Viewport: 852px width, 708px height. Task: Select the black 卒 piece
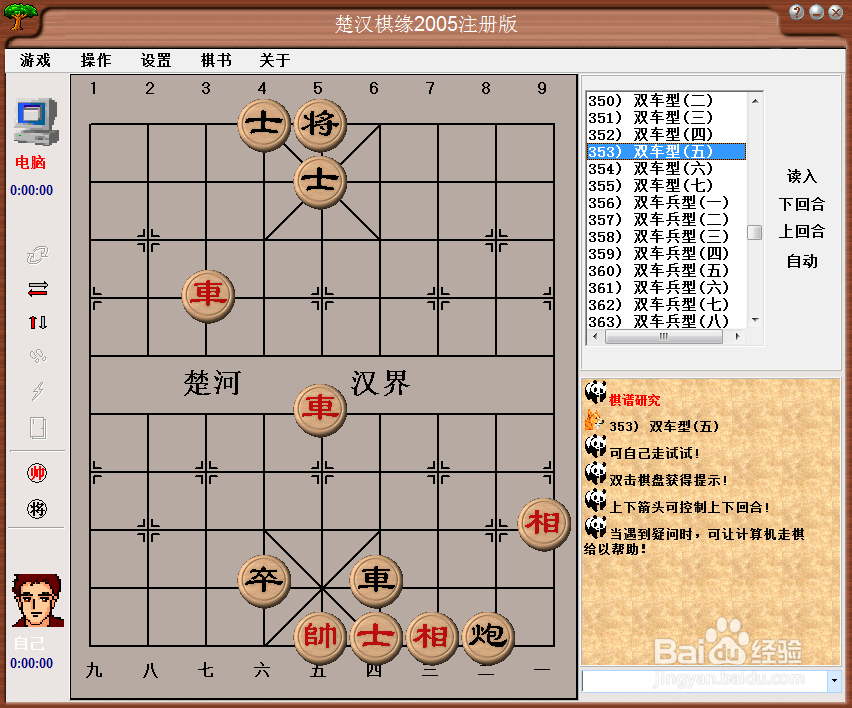click(264, 580)
